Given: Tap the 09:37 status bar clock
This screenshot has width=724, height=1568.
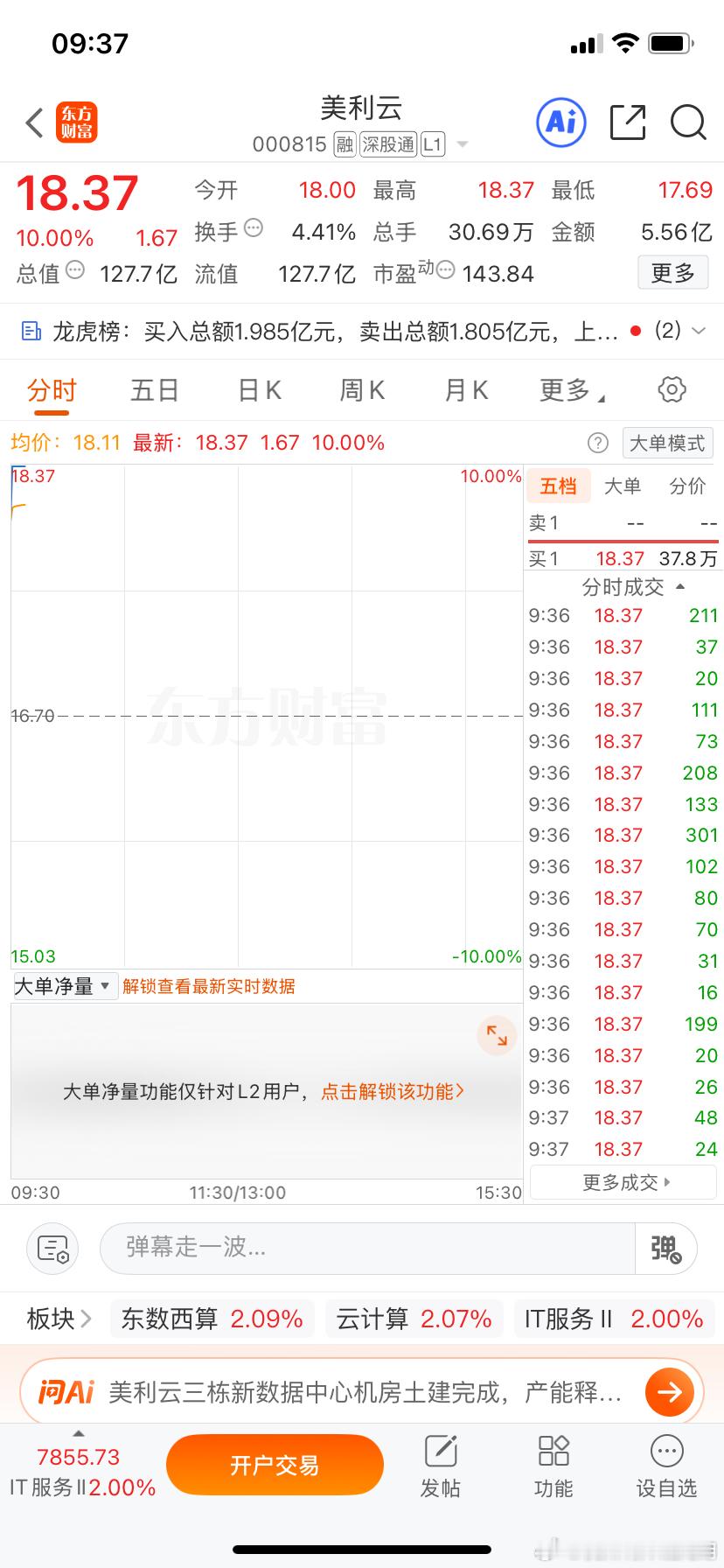Looking at the screenshot, I should (90, 43).
